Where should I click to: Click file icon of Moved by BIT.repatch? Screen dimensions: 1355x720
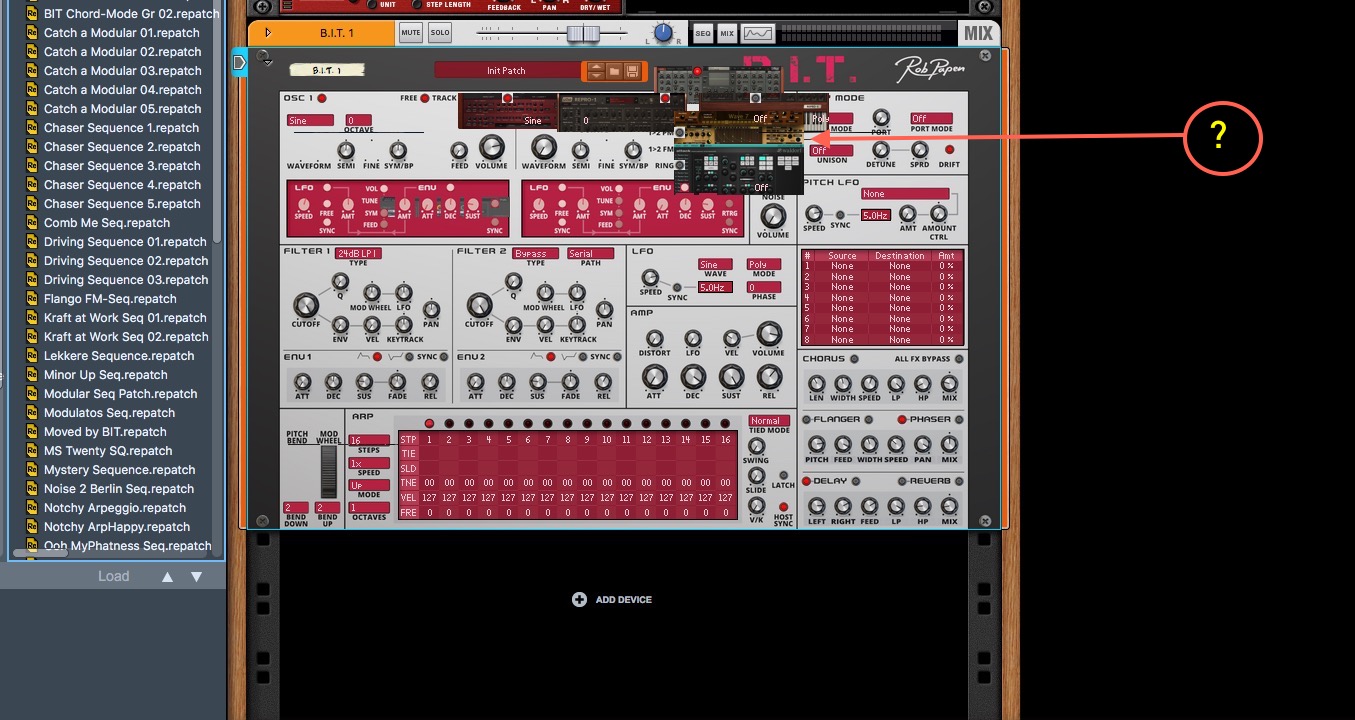click(x=32, y=432)
